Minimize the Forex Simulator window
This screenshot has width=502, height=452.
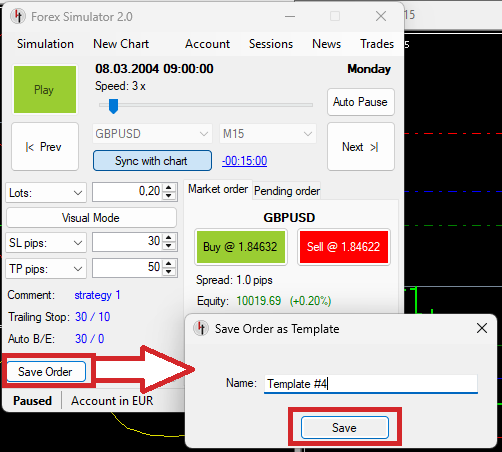(x=290, y=16)
